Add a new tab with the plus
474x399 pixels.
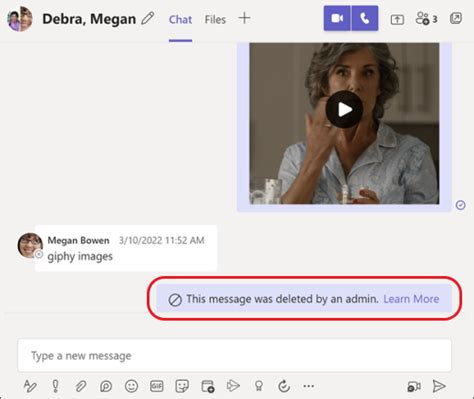pos(244,18)
